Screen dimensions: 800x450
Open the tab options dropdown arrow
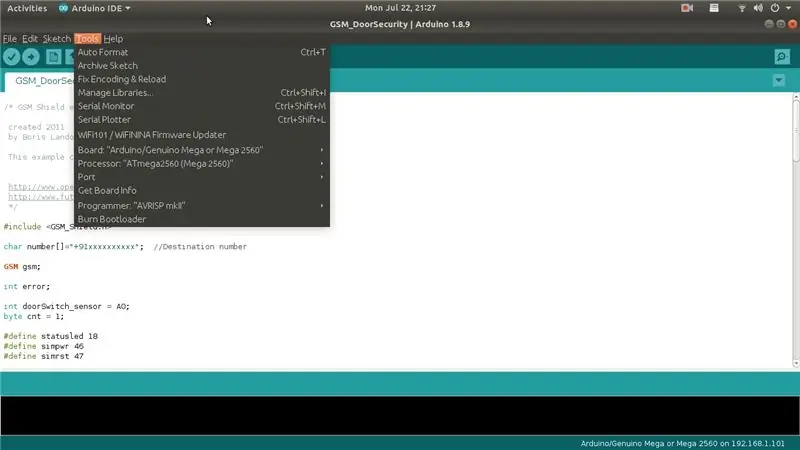tap(779, 80)
